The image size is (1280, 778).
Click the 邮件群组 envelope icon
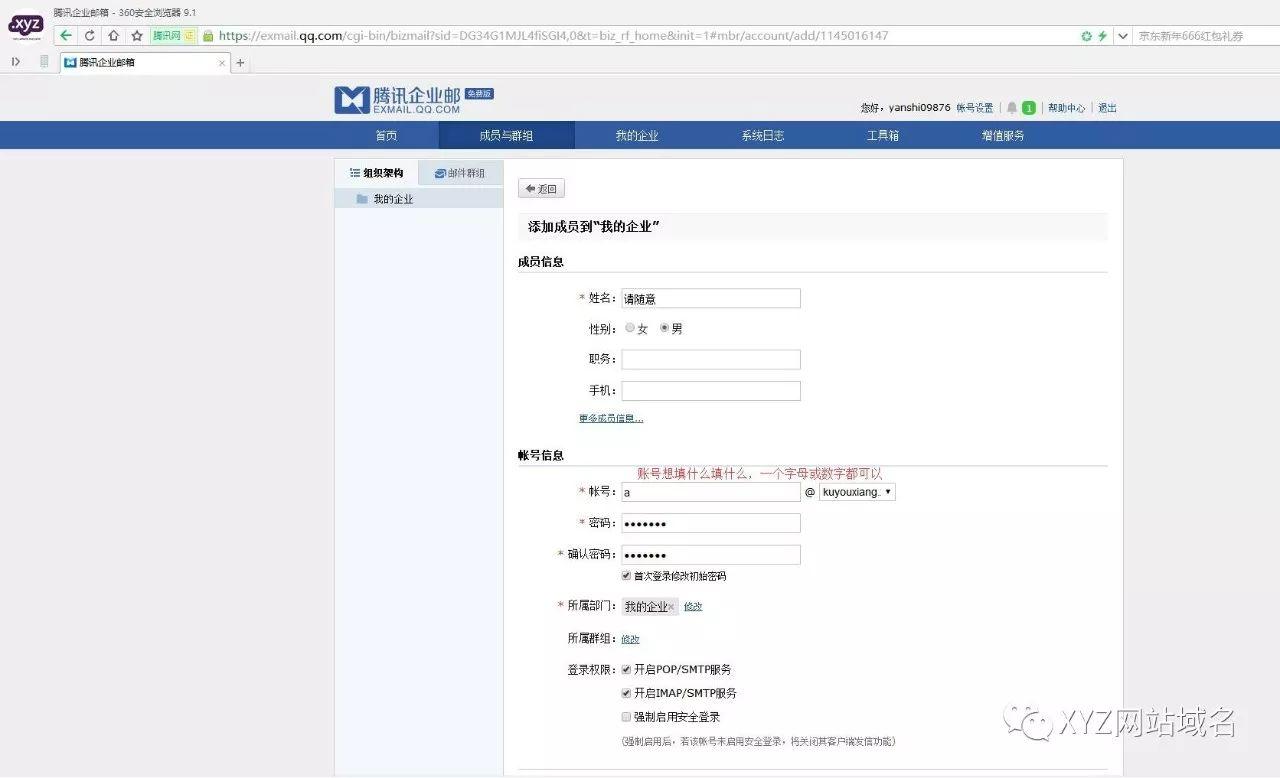pyautogui.click(x=437, y=172)
